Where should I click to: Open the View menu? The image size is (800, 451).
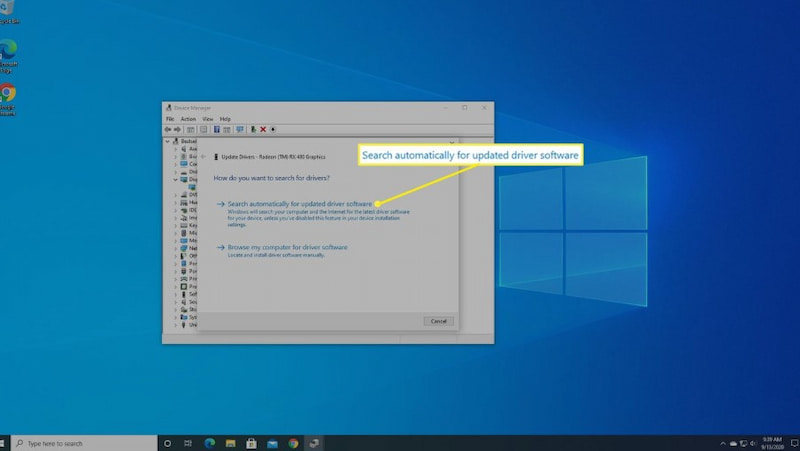click(208, 119)
